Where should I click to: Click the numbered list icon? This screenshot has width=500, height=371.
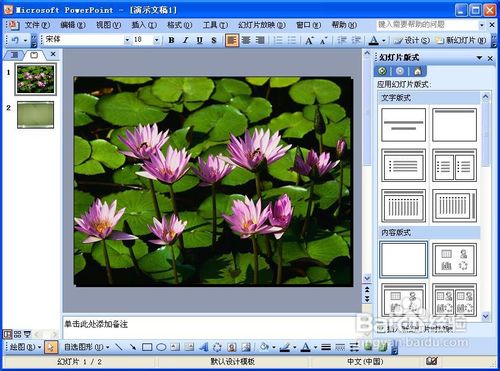[x=278, y=40]
